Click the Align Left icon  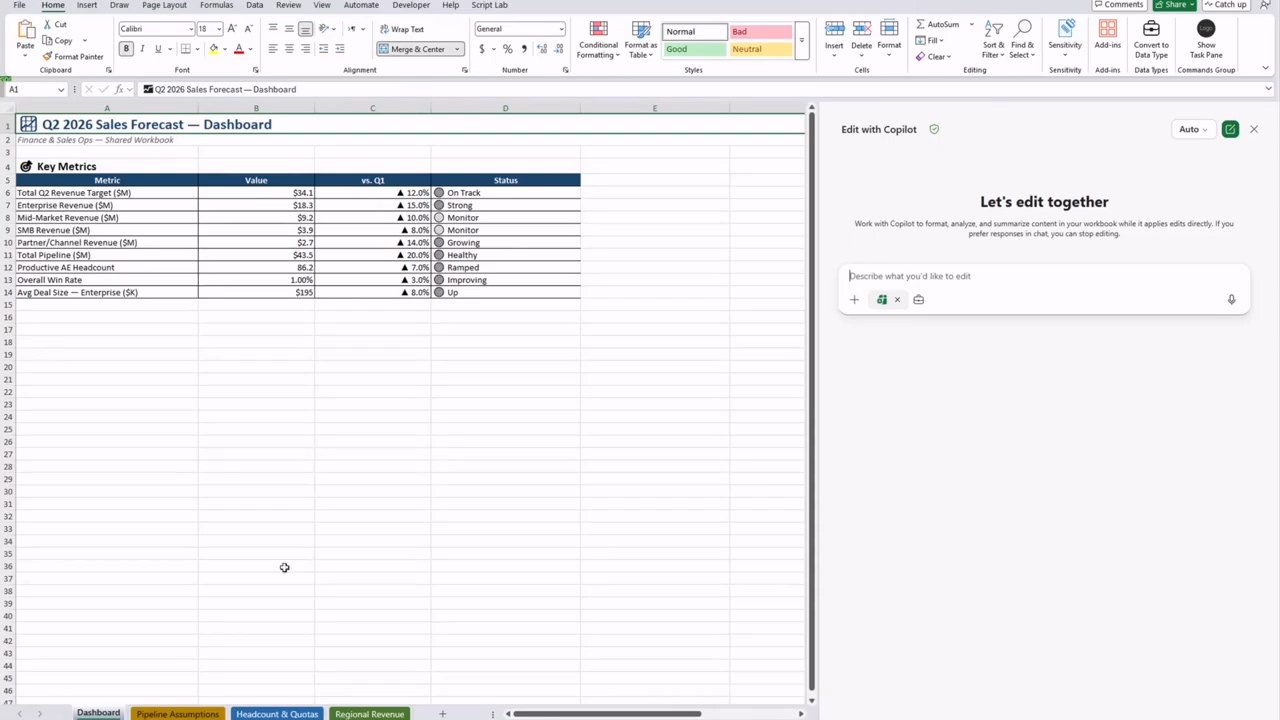(273, 48)
